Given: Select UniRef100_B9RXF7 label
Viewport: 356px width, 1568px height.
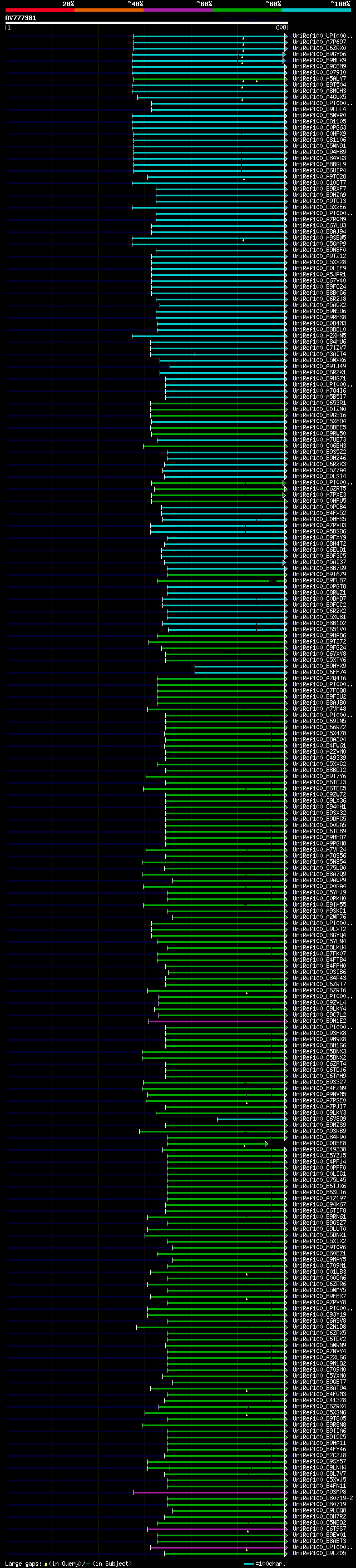Looking at the screenshot, I should (319, 189).
